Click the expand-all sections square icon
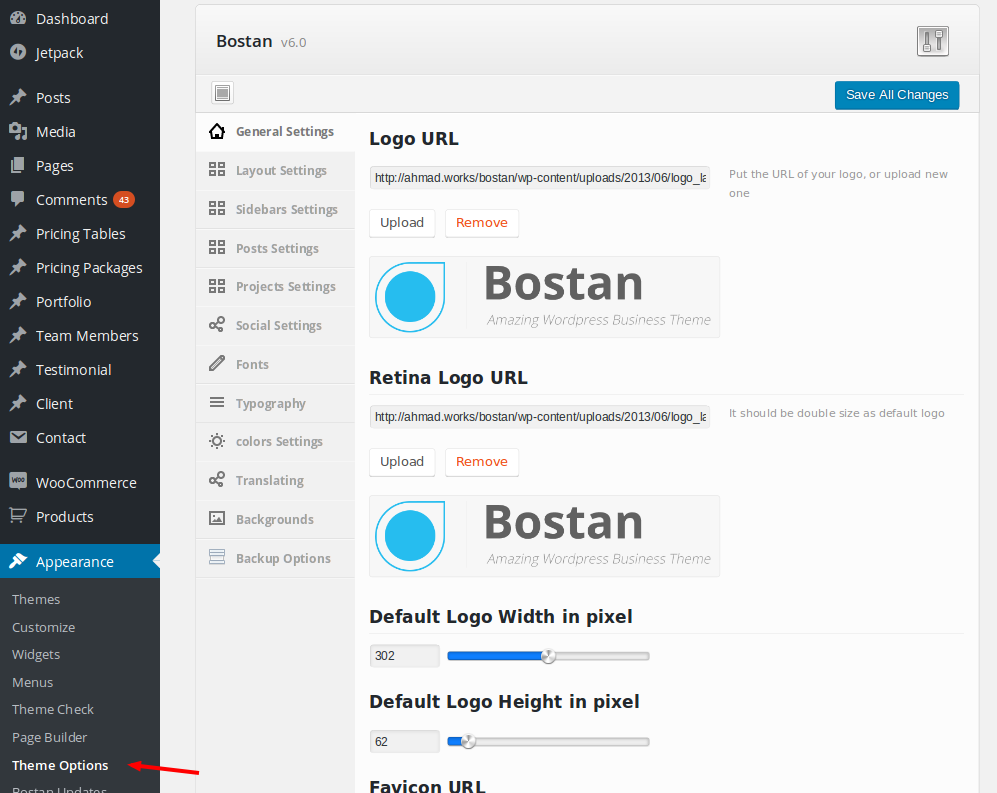This screenshot has height=793, width=997. 223,93
